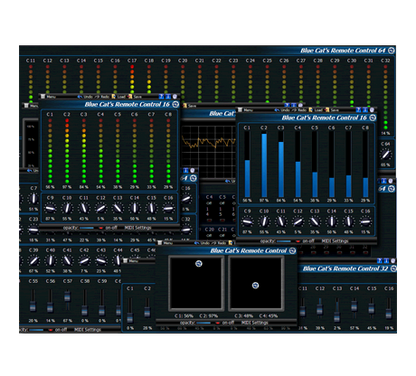The width and height of the screenshot is (416, 376).
Task: Click opacity slider in XY-pad Remote Control window
Action: coord(204,323)
